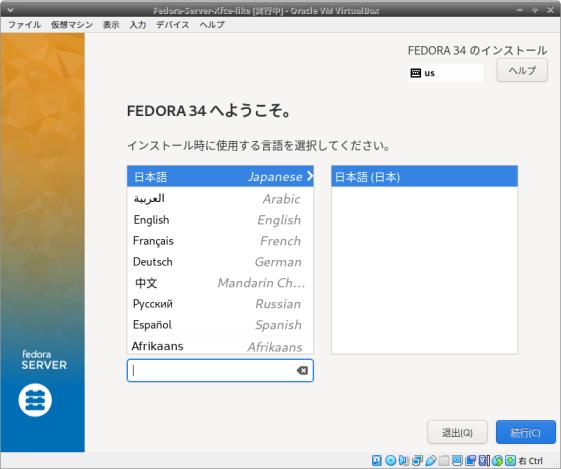The image size is (561, 469).
Task: Click the recording icon in status bar
Action: tap(470, 460)
